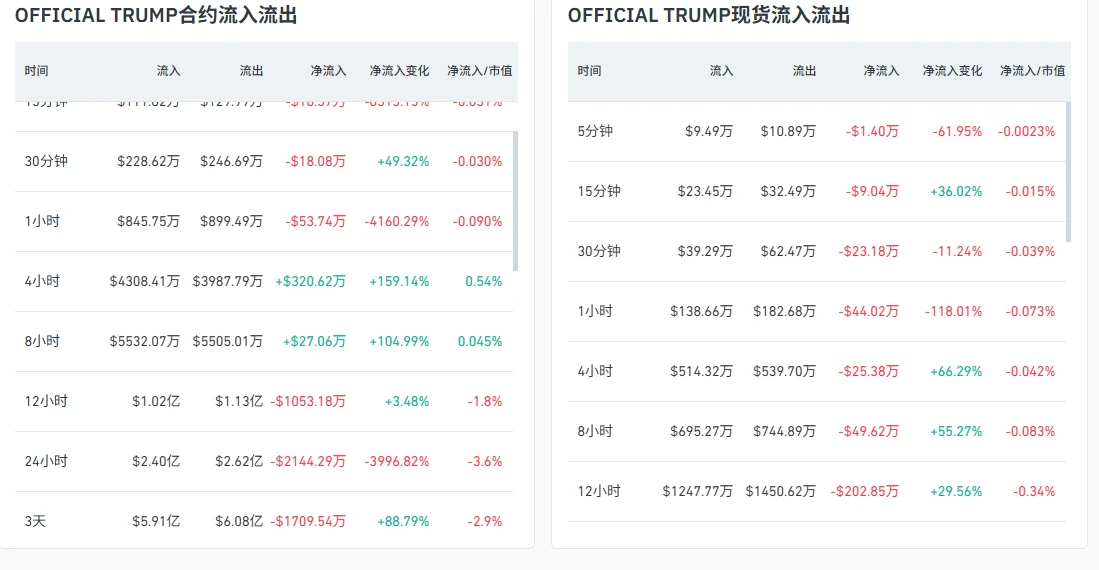Click the 0.54% market cap ratio
The width and height of the screenshot is (1099, 570).
point(484,281)
